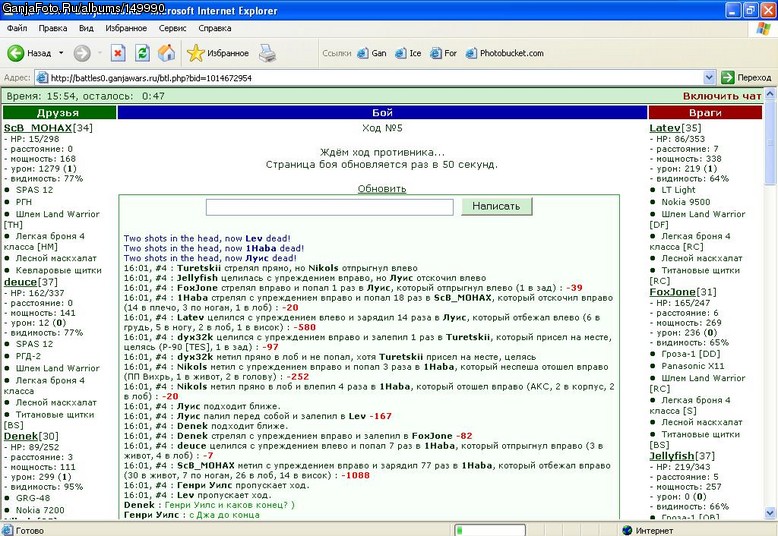Refresh the page using toolbar icon

(x=142, y=53)
